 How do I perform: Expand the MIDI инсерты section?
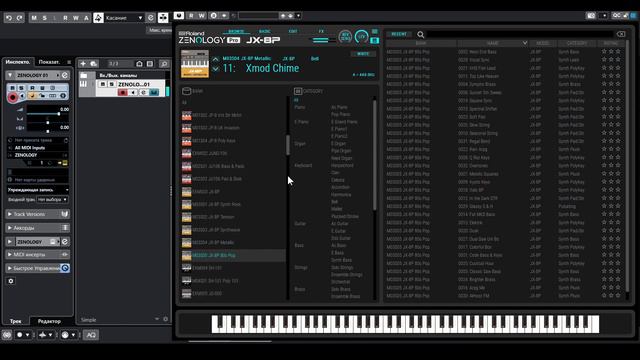click(38, 255)
